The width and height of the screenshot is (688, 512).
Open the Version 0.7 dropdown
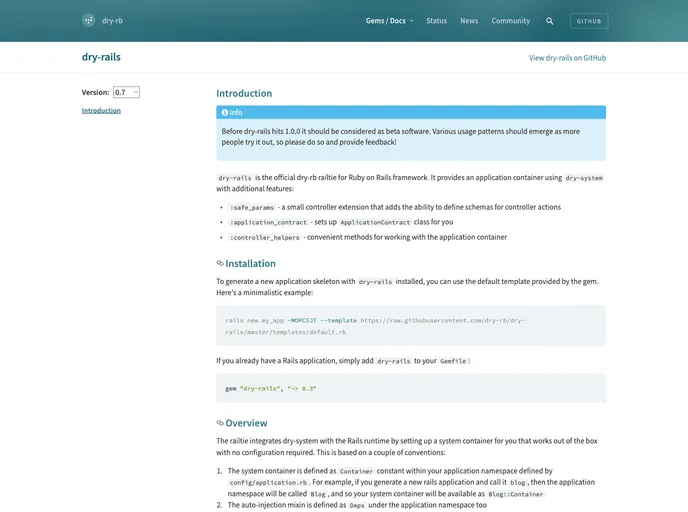tap(126, 92)
